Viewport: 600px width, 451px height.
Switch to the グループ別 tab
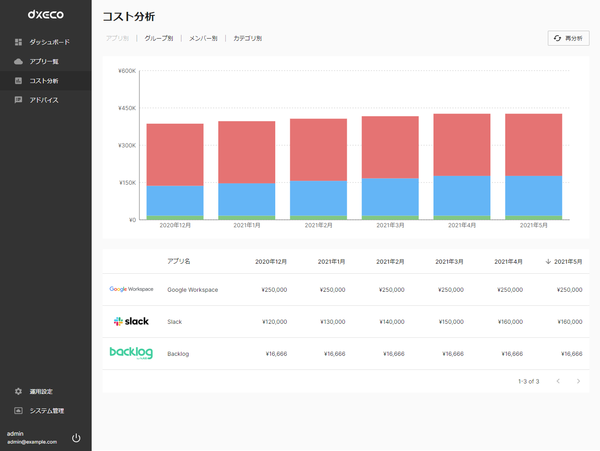pos(159,38)
